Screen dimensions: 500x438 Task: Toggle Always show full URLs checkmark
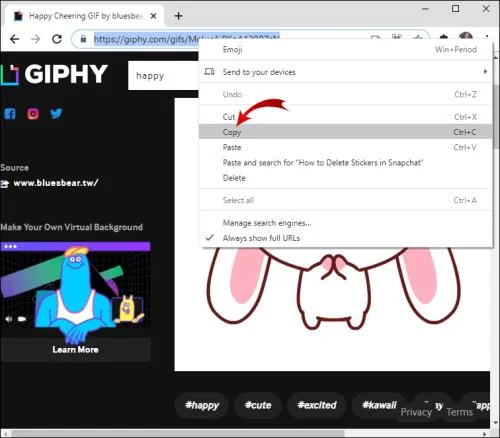point(210,238)
